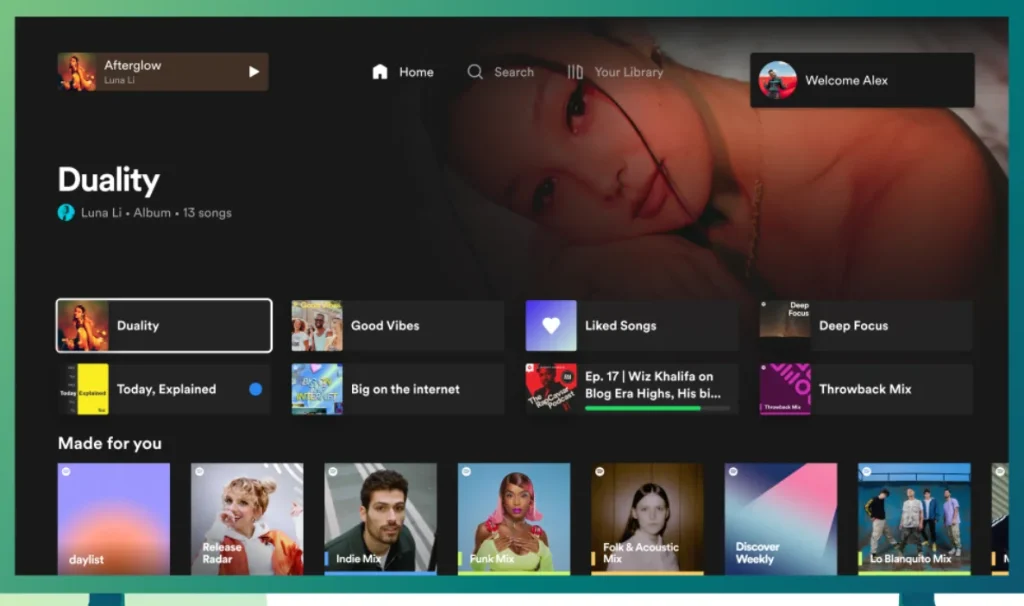Open the Home tab label
The height and width of the screenshot is (606, 1024).
point(416,72)
